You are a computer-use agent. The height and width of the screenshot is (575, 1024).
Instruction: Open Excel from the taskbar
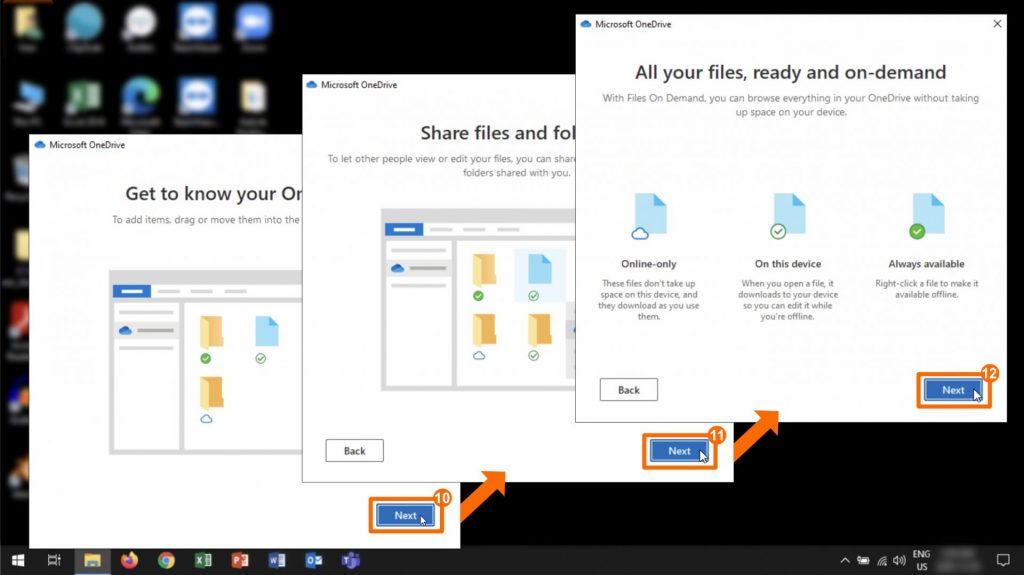[x=203, y=561]
